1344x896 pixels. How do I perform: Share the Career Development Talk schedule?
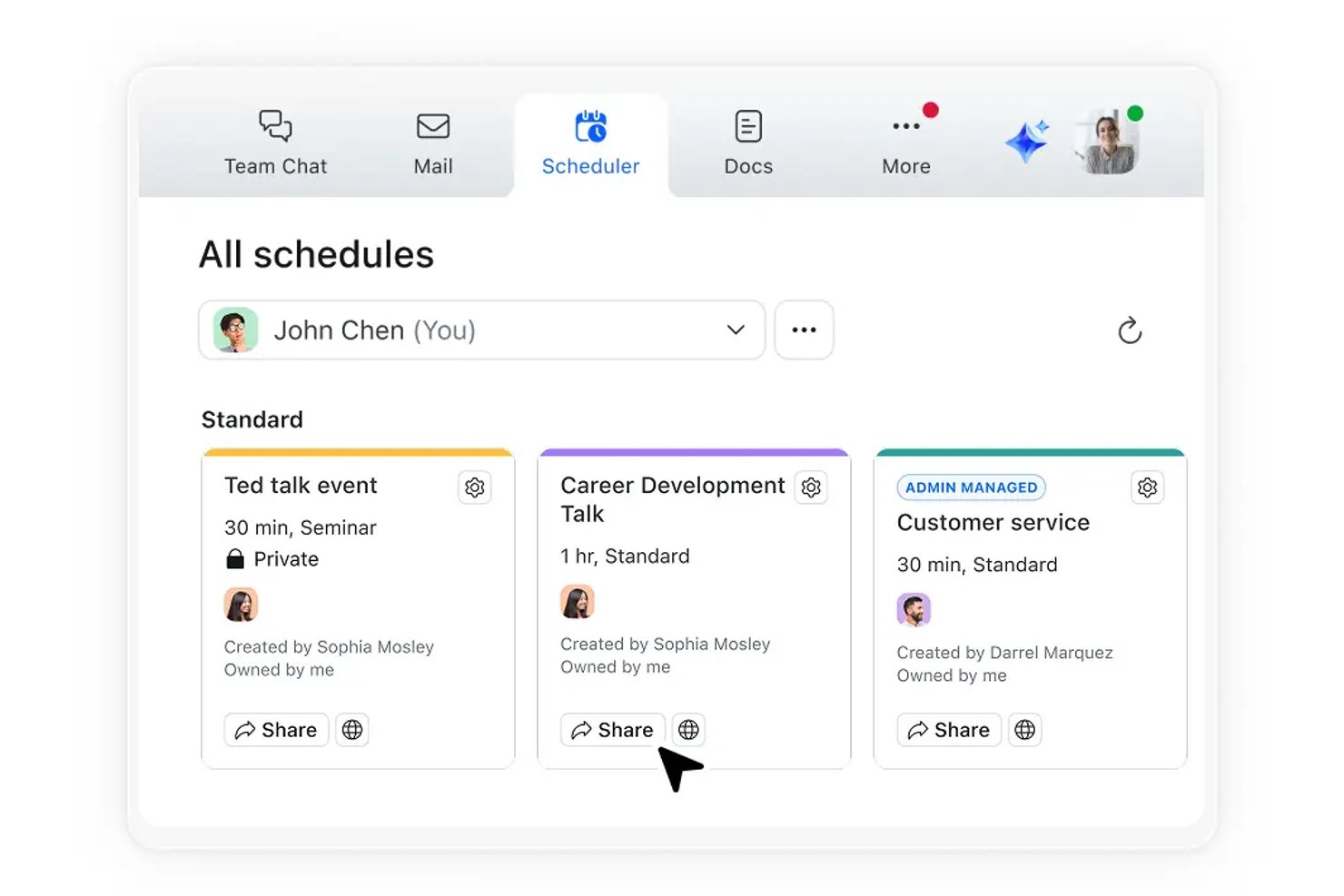coord(613,730)
